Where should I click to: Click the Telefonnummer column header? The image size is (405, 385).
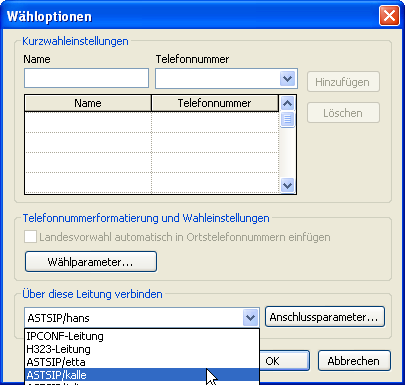pyautogui.click(x=215, y=103)
